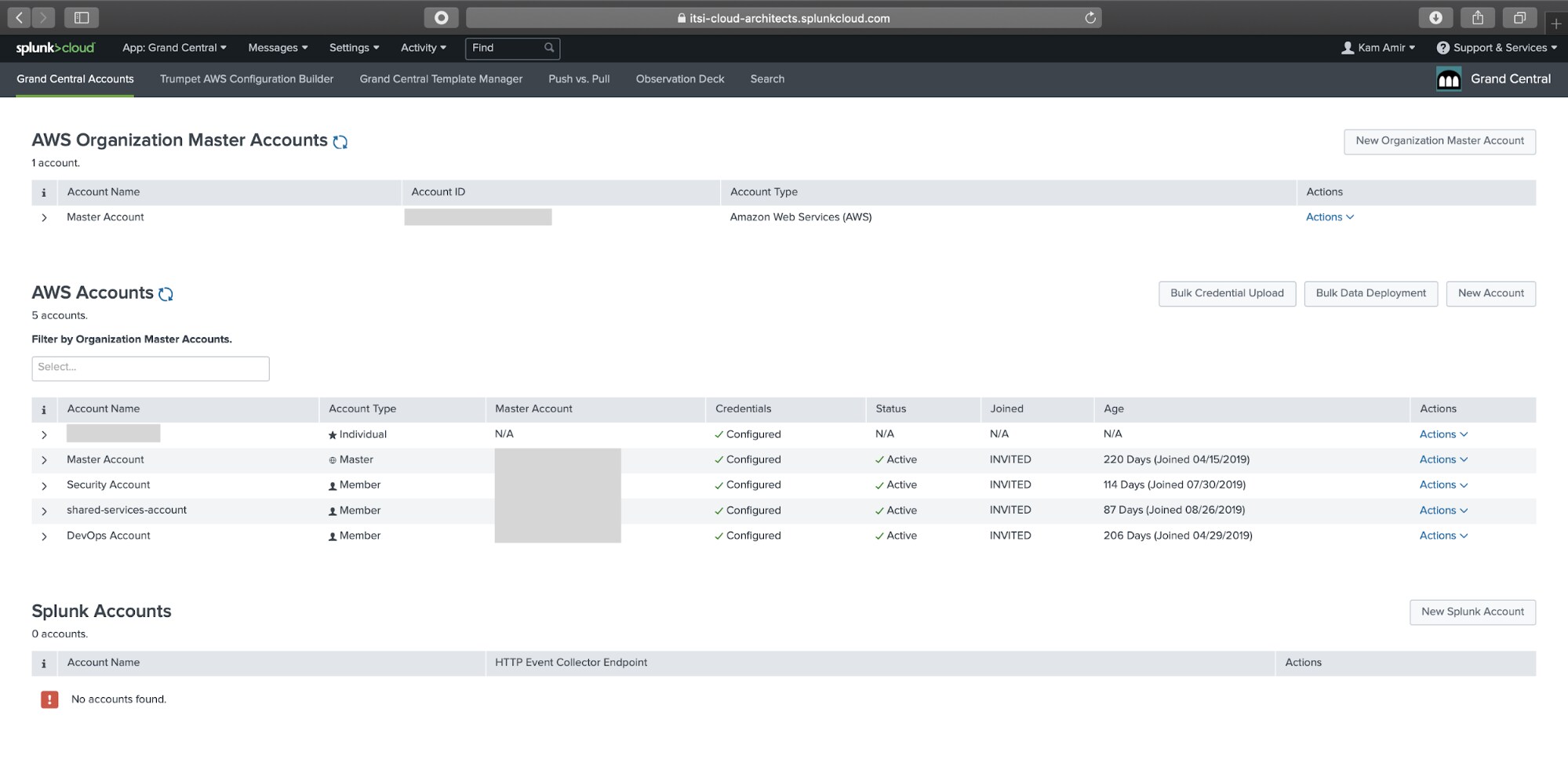
Task: Open the Settings menu
Action: point(354,48)
